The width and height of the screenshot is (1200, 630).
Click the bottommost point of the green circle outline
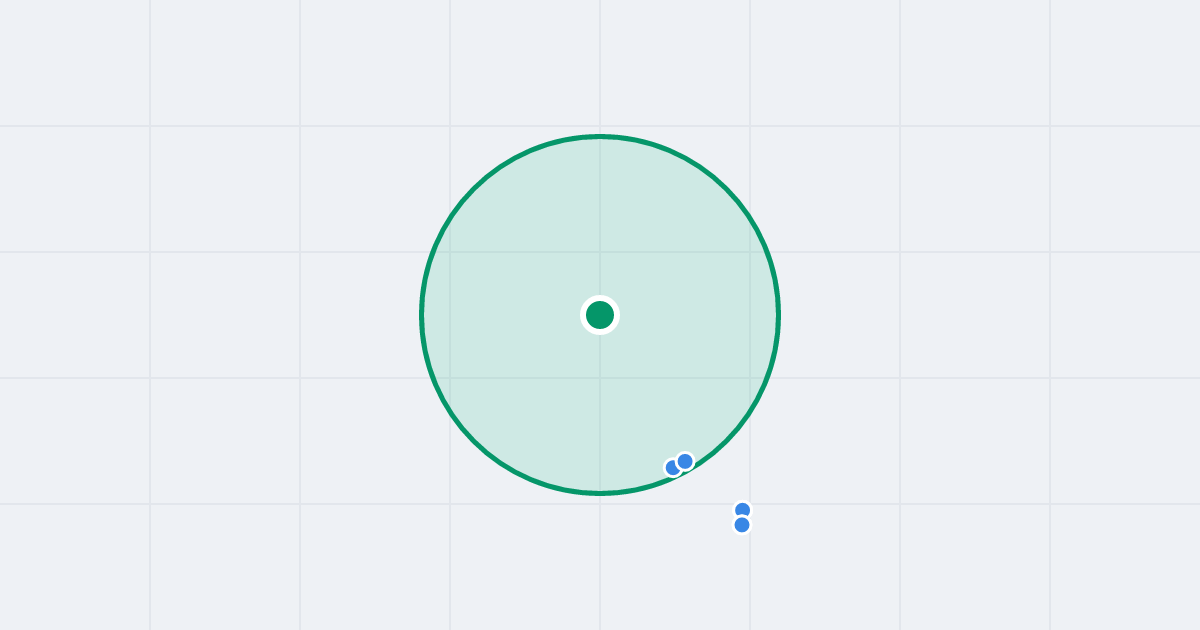pos(600,493)
